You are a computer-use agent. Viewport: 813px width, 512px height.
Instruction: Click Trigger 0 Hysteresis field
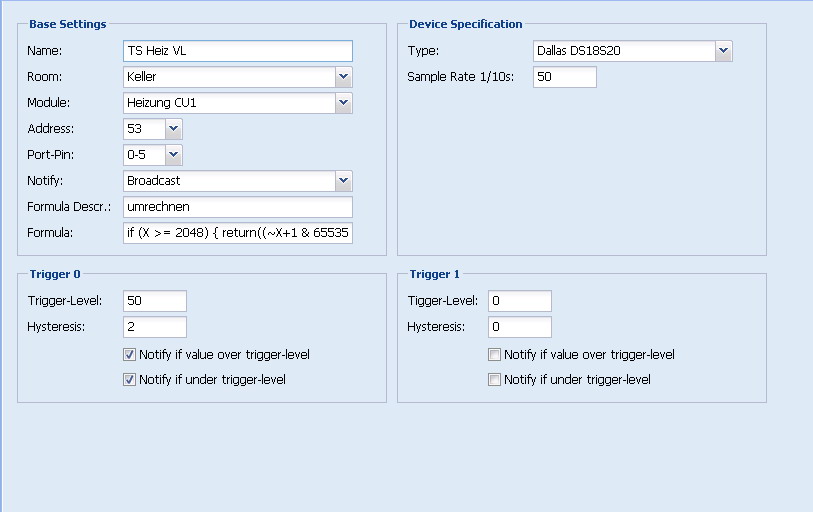[x=154, y=327]
